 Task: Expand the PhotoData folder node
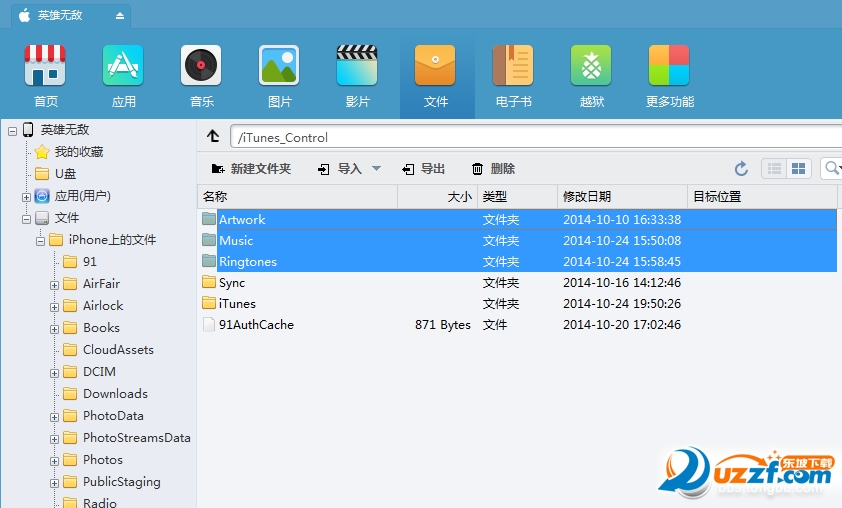pyautogui.click(x=54, y=417)
